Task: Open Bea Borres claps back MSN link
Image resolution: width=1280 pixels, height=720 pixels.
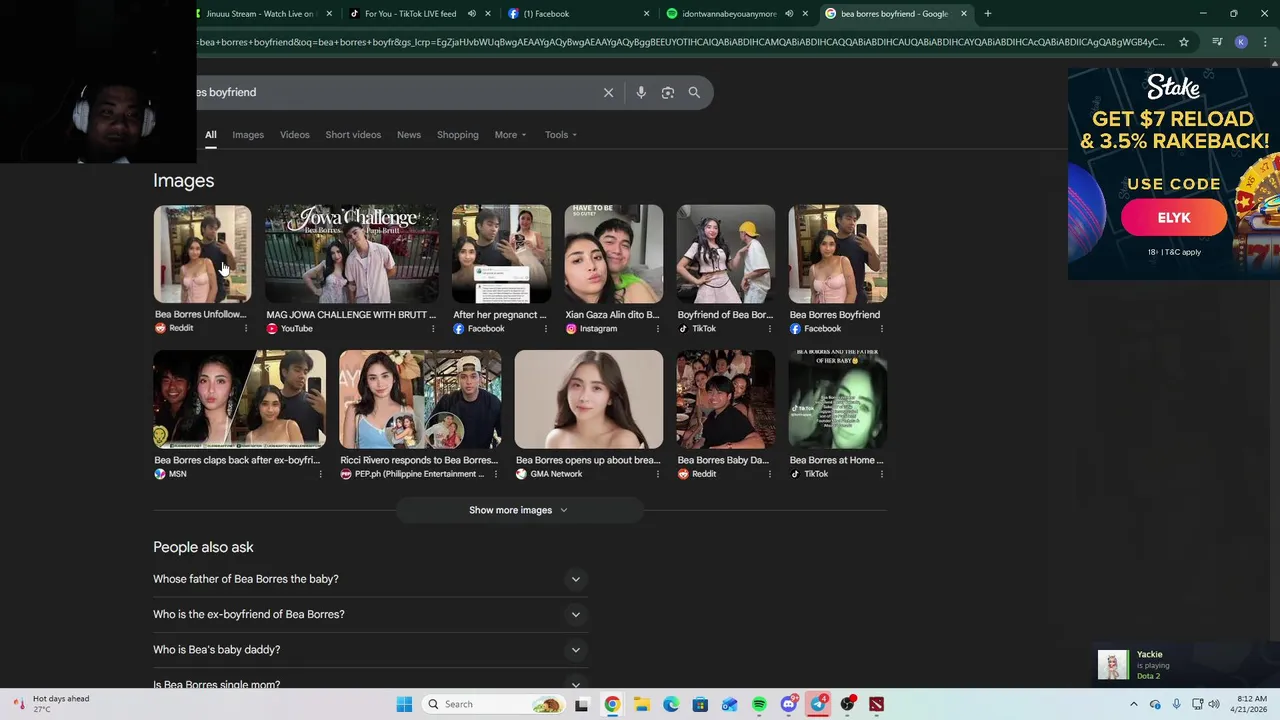Action: (237, 460)
